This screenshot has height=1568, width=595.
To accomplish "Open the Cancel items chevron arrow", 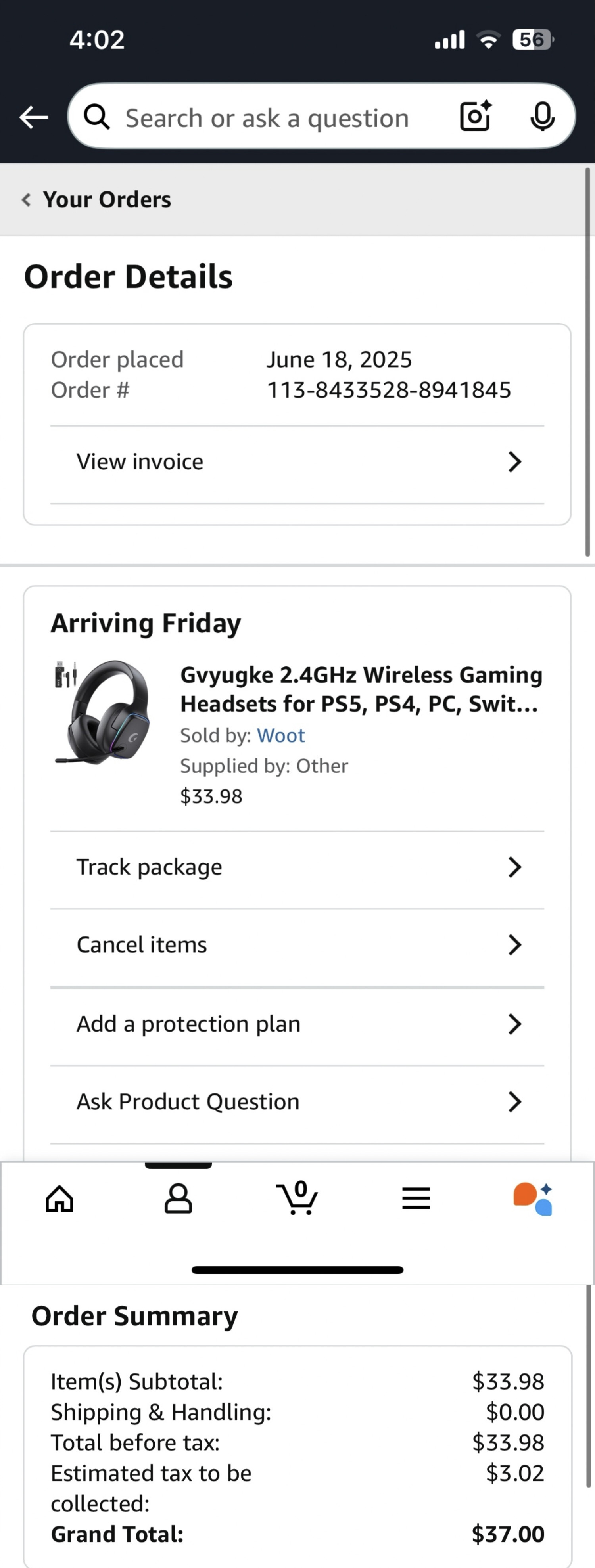I will tap(514, 945).
